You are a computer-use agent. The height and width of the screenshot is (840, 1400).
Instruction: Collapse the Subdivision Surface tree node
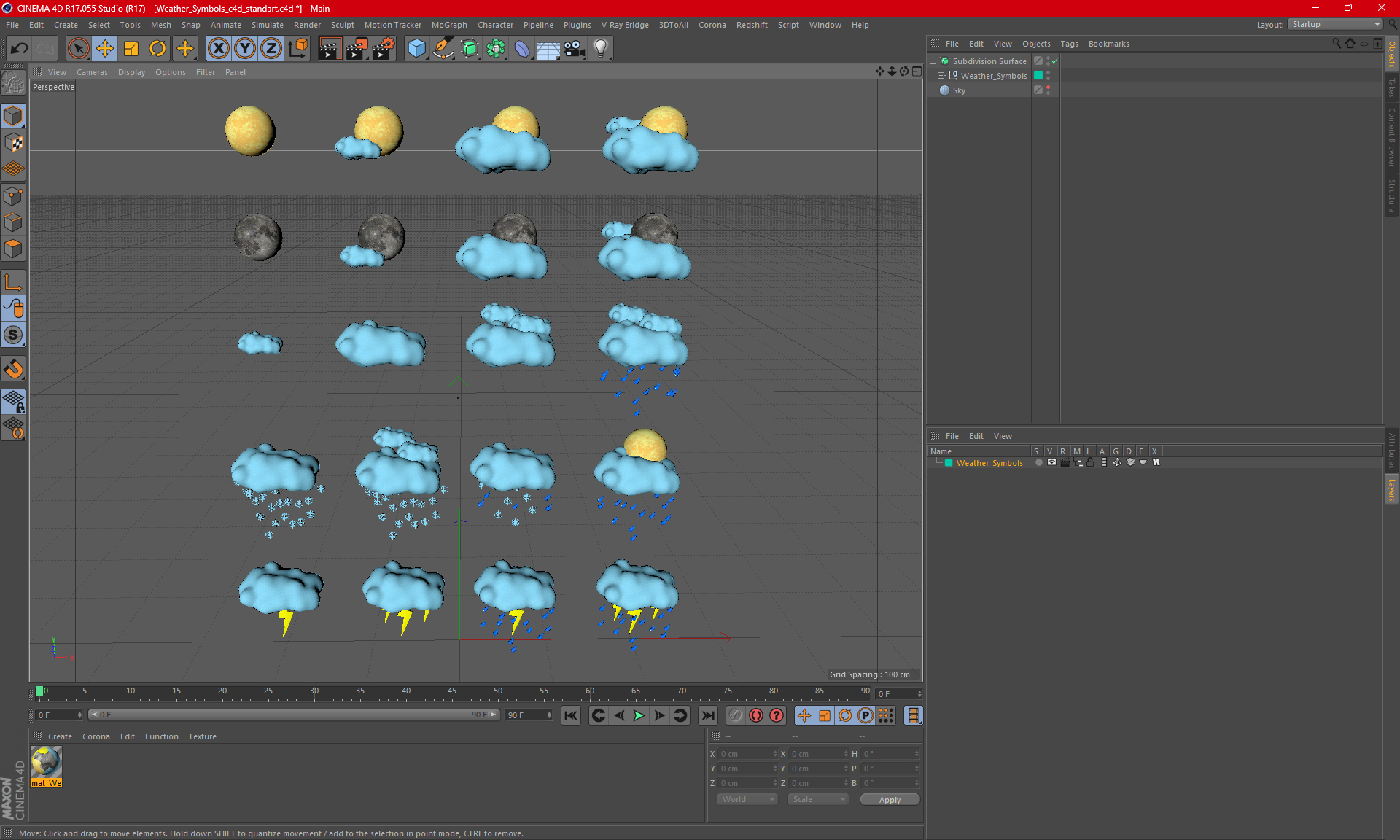(x=933, y=61)
